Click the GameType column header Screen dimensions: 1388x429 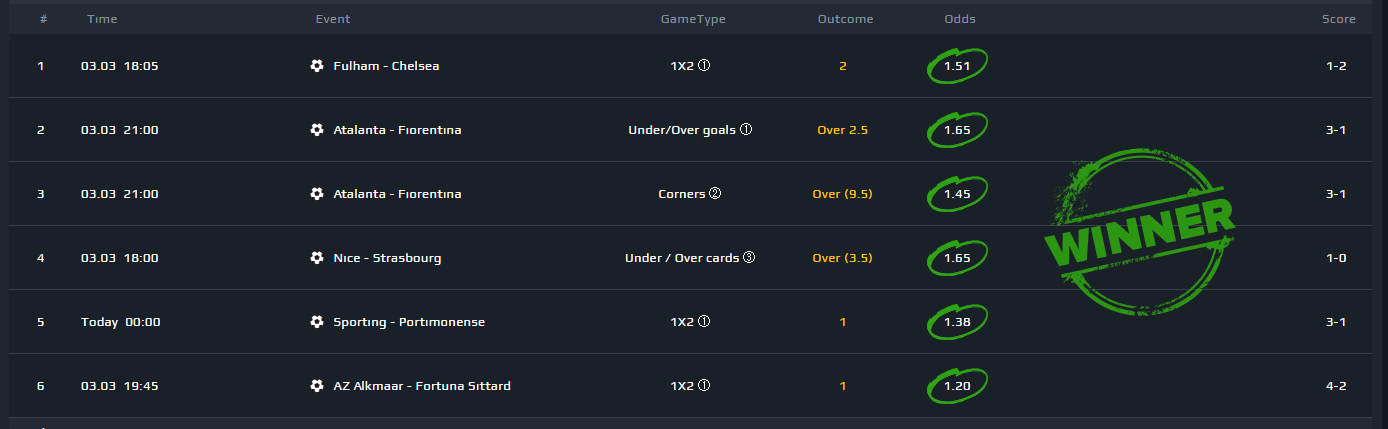(693, 19)
